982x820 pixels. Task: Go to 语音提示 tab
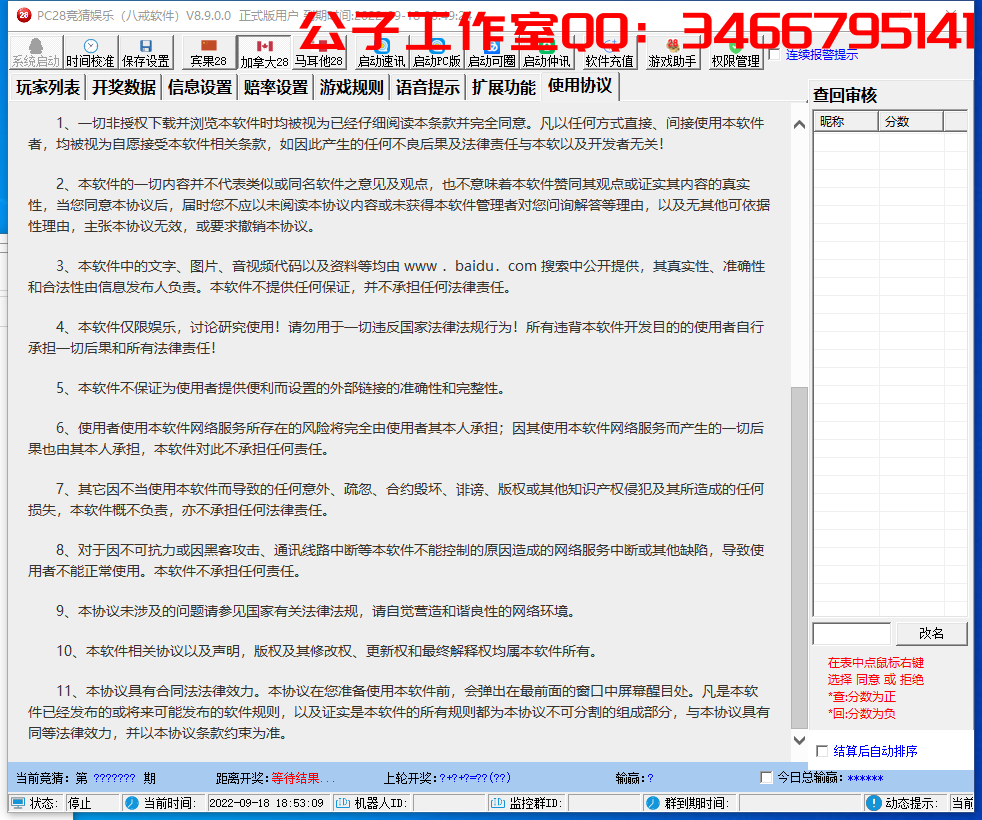[x=428, y=87]
